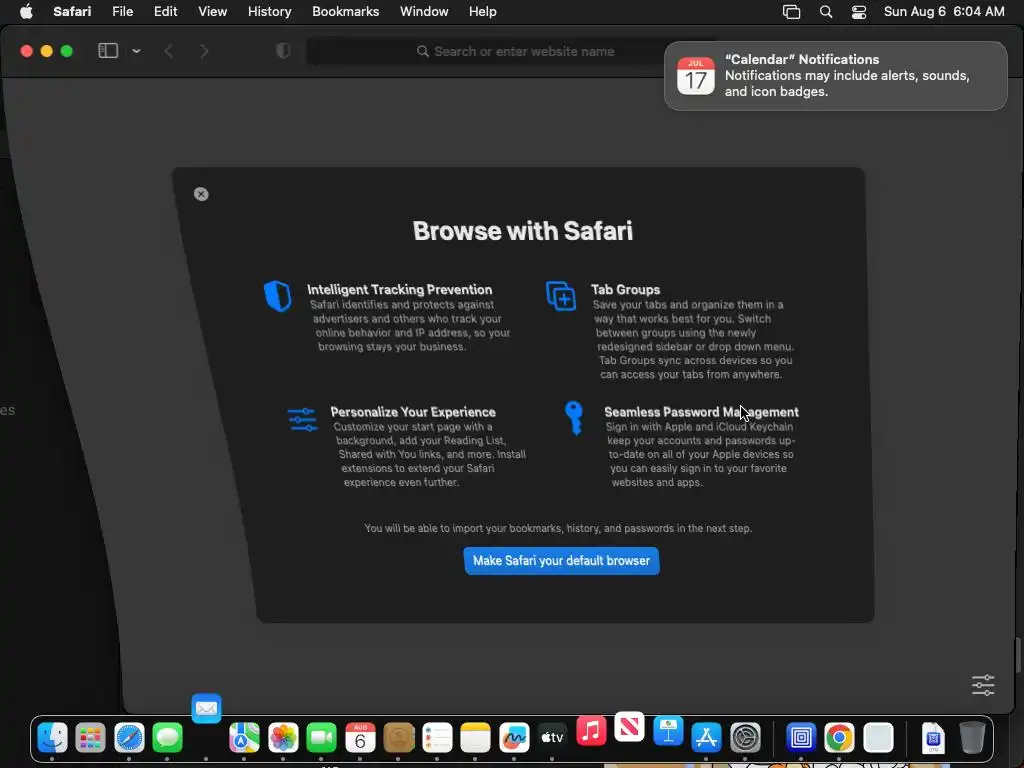This screenshot has width=1024, height=768.
Task: Open News from the Dock
Action: tap(630, 726)
